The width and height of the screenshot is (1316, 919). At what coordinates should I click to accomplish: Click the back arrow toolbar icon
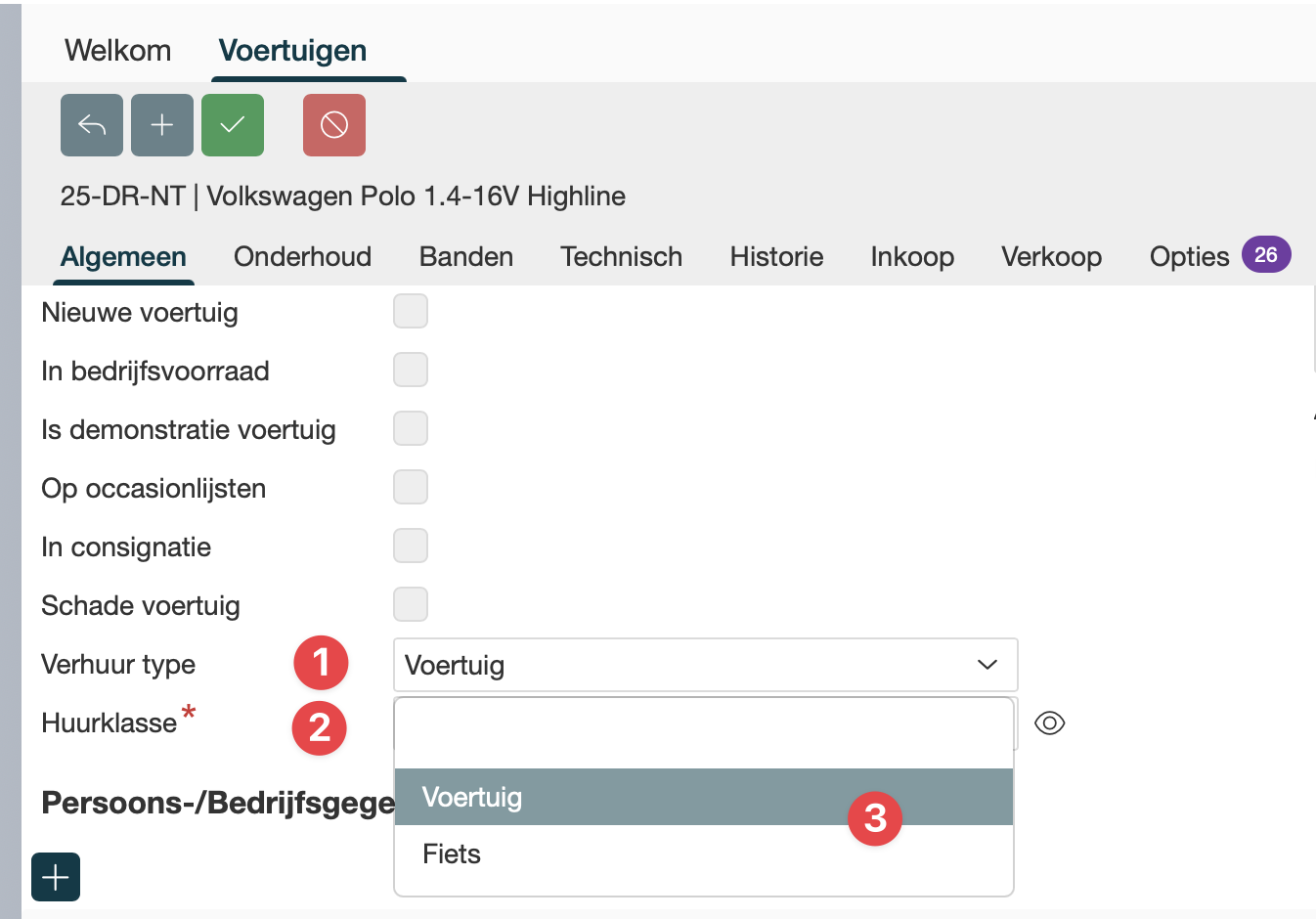pyautogui.click(x=92, y=125)
